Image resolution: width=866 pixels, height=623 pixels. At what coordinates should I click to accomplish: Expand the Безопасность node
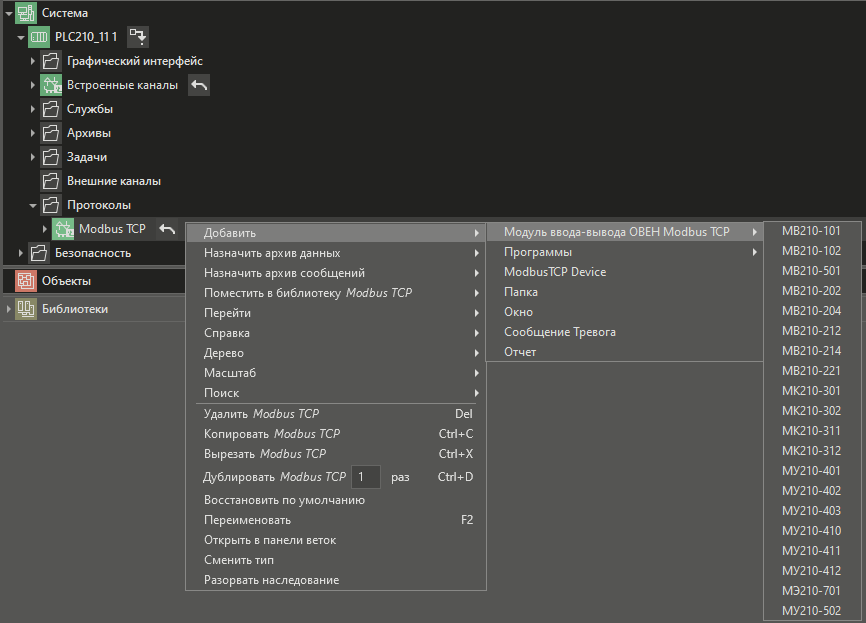coord(21,253)
